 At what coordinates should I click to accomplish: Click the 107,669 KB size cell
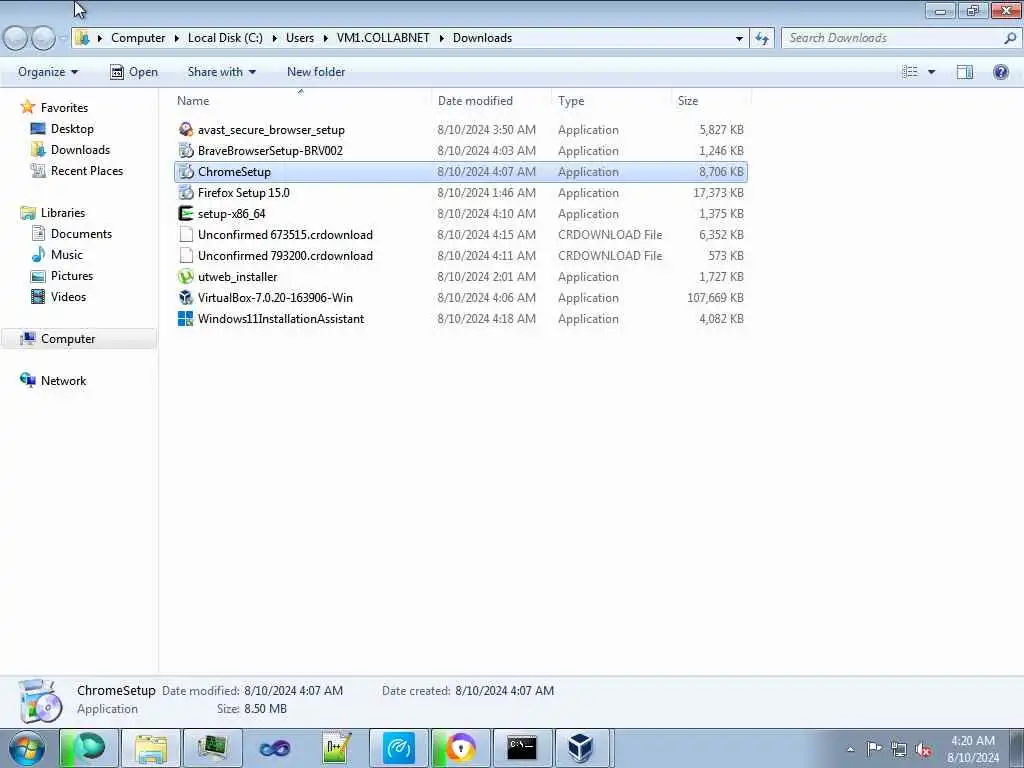point(715,298)
